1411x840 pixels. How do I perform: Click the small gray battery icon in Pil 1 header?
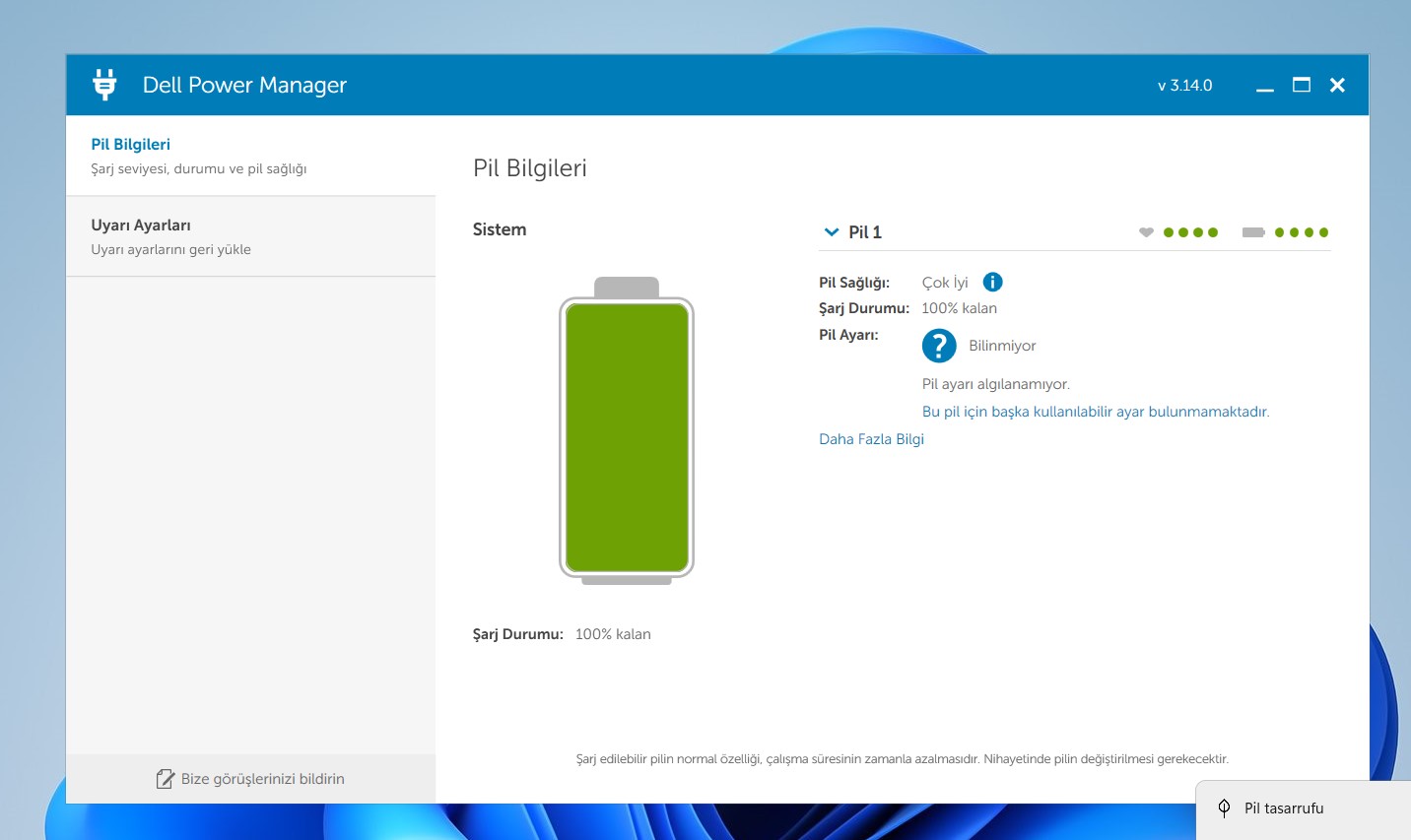1253,232
